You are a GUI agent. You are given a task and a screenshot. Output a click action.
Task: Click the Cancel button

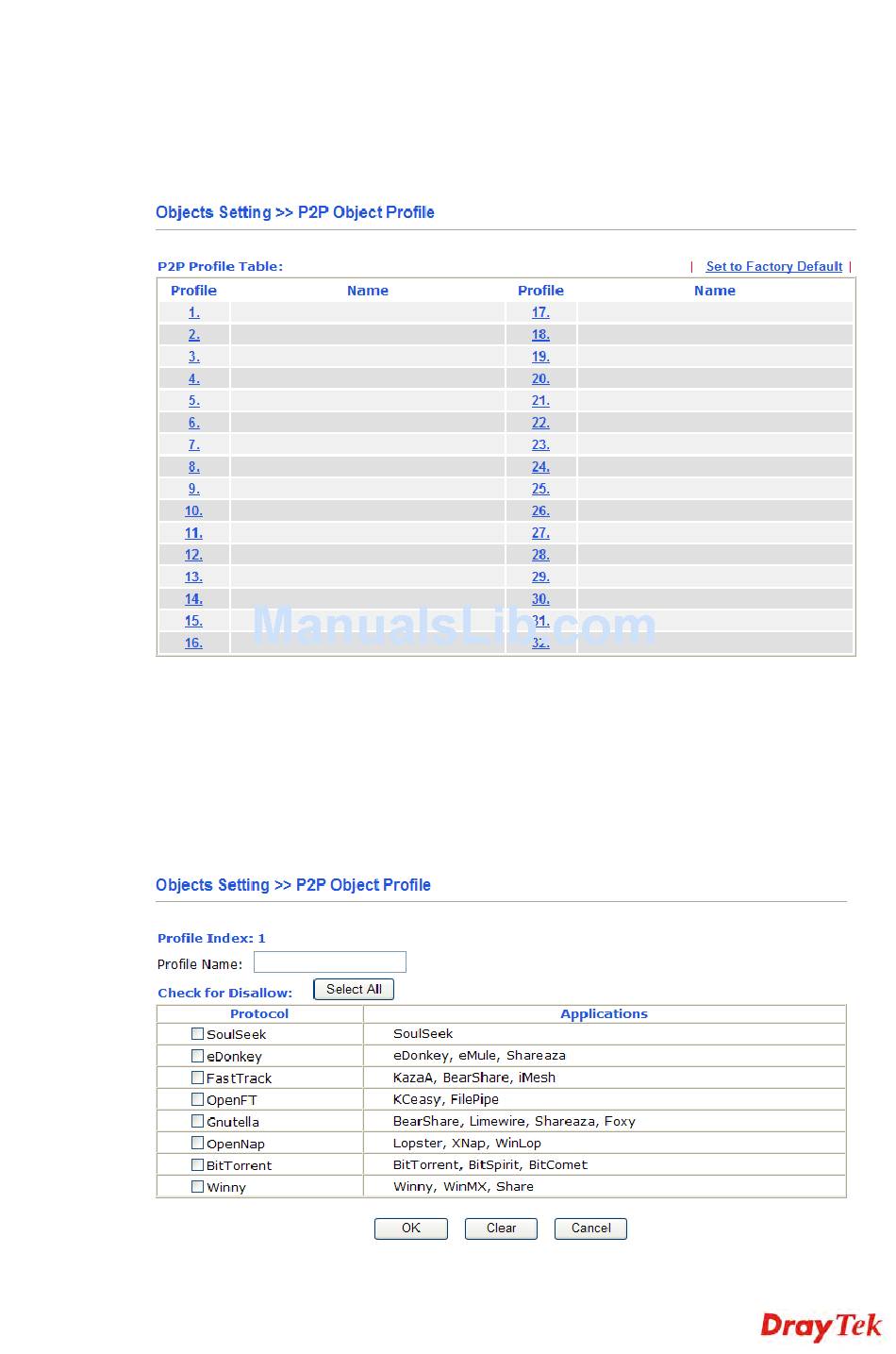(591, 1228)
